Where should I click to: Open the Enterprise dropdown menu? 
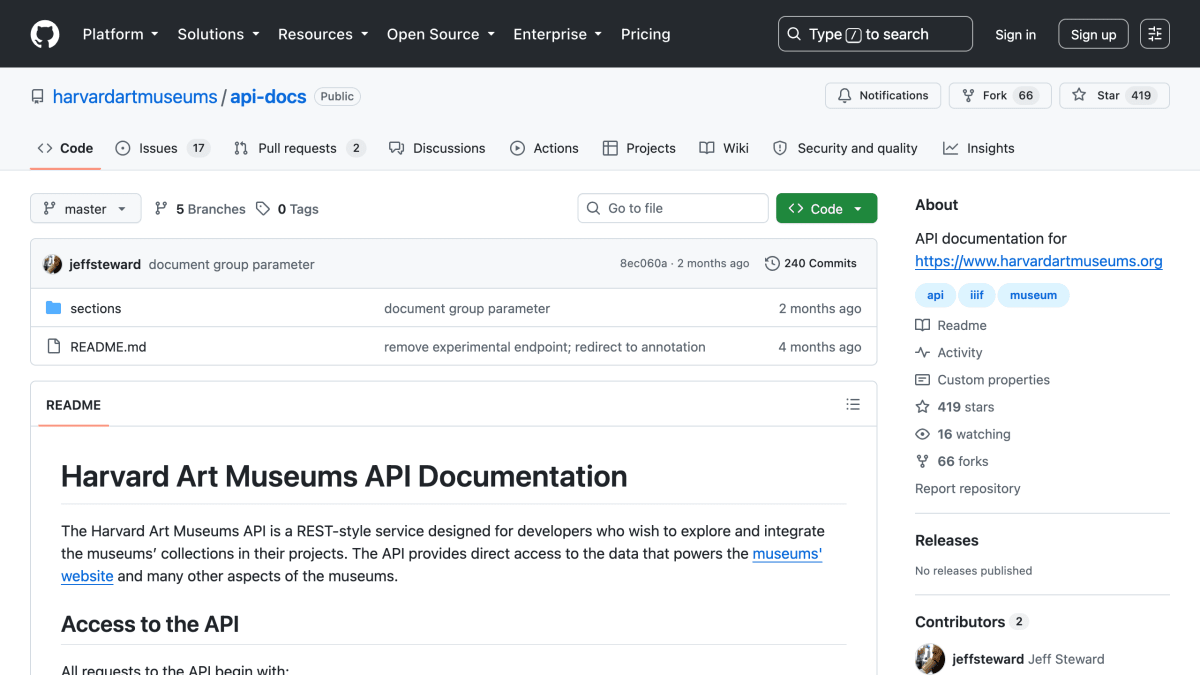pyautogui.click(x=557, y=34)
